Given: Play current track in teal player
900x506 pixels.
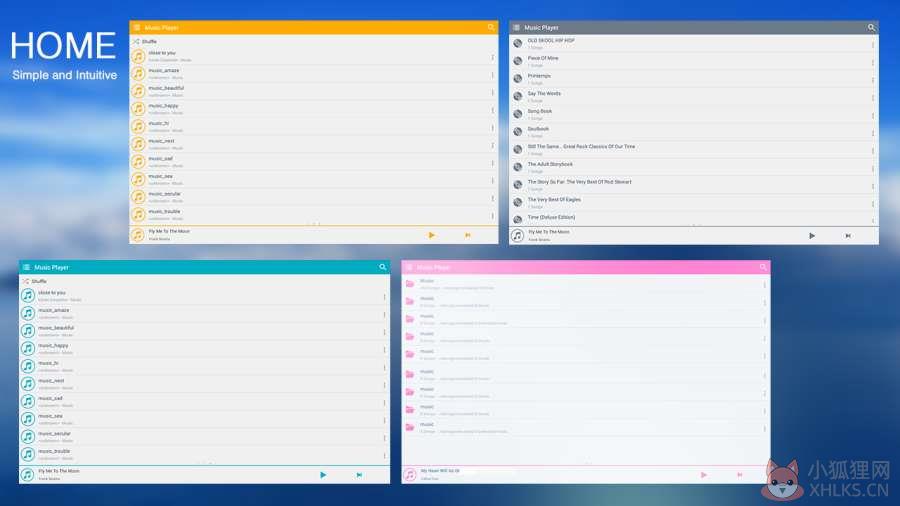Looking at the screenshot, I should [323, 475].
